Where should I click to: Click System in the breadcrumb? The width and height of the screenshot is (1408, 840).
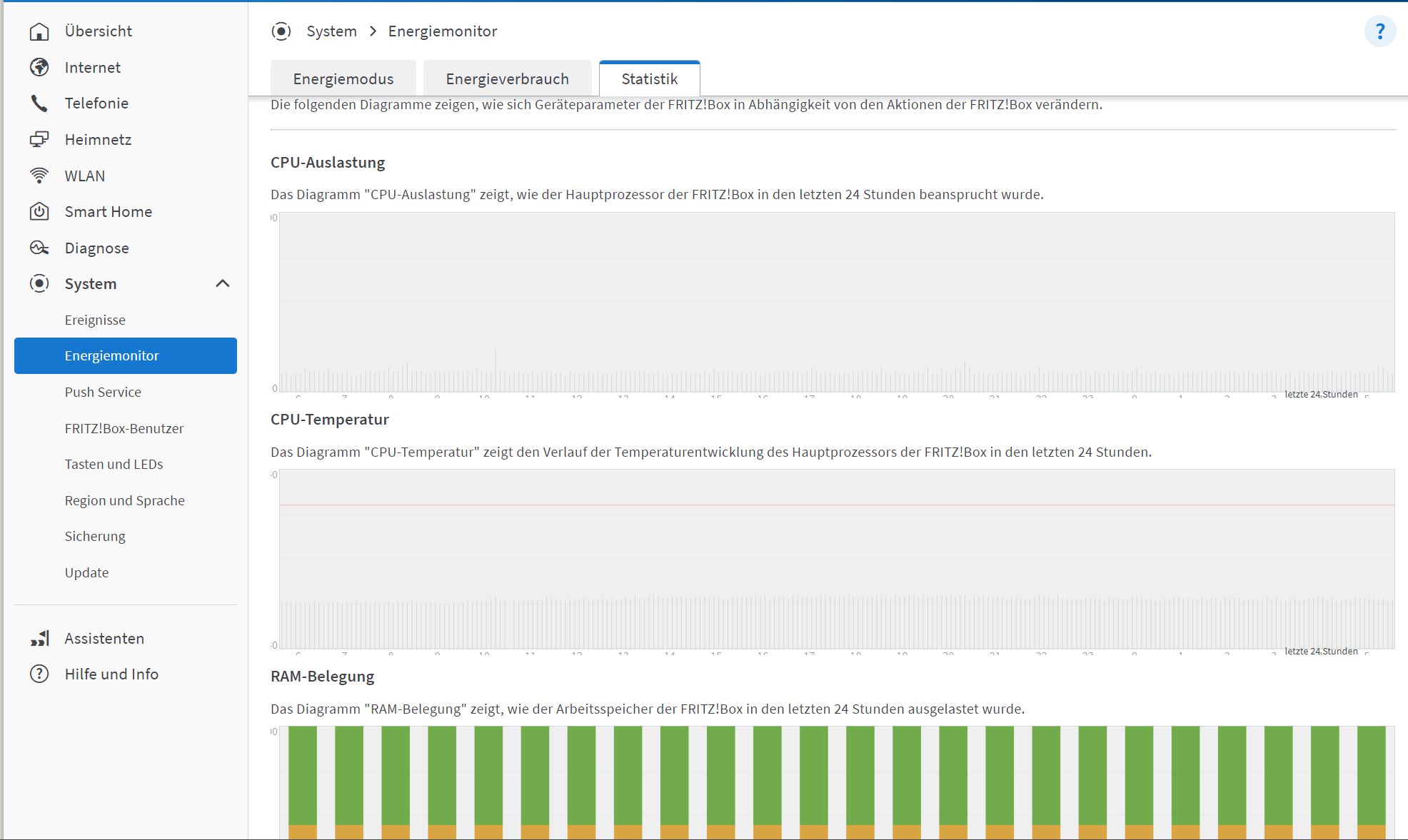tap(331, 31)
